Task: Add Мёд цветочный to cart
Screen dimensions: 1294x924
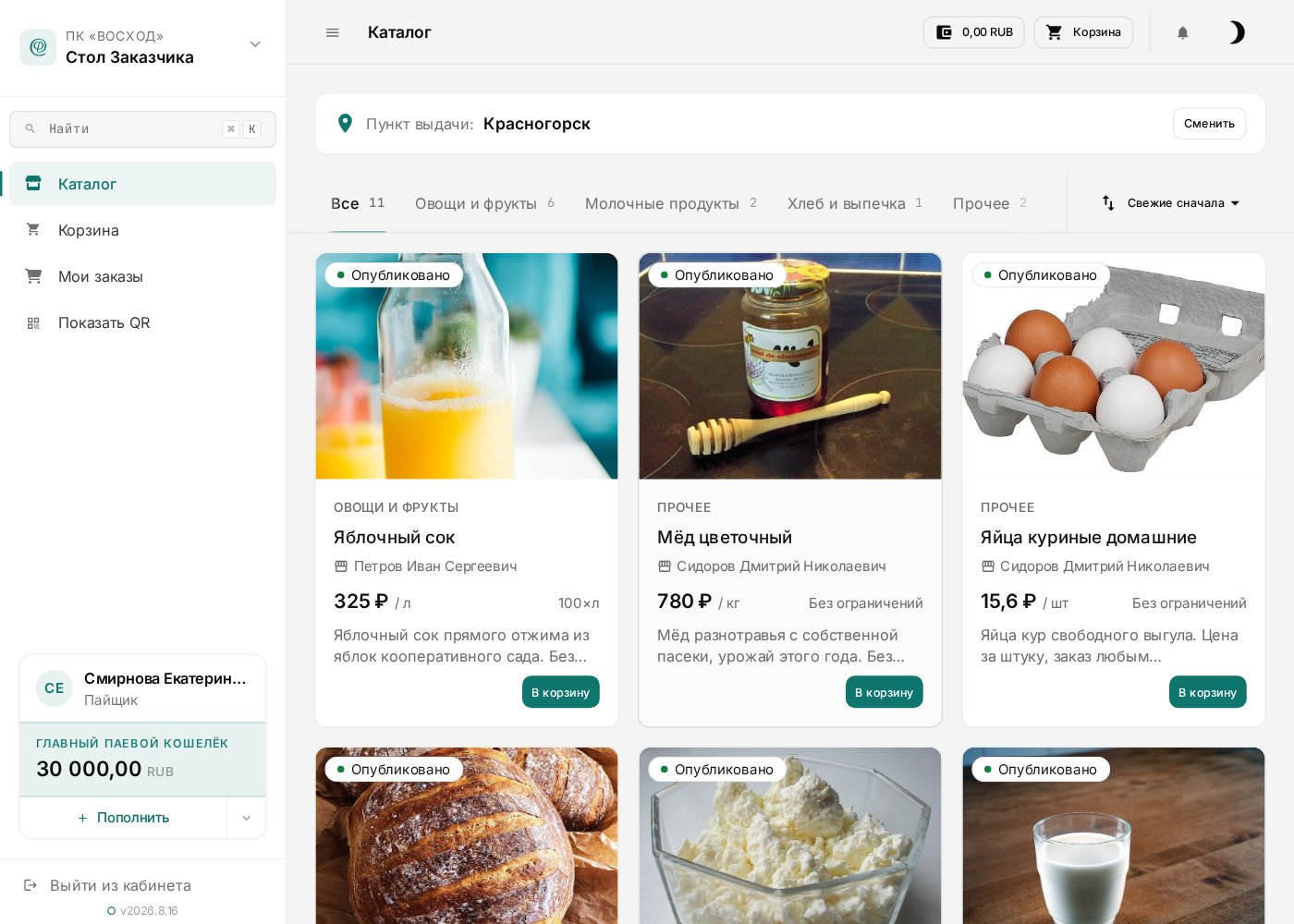Action: pos(884,692)
